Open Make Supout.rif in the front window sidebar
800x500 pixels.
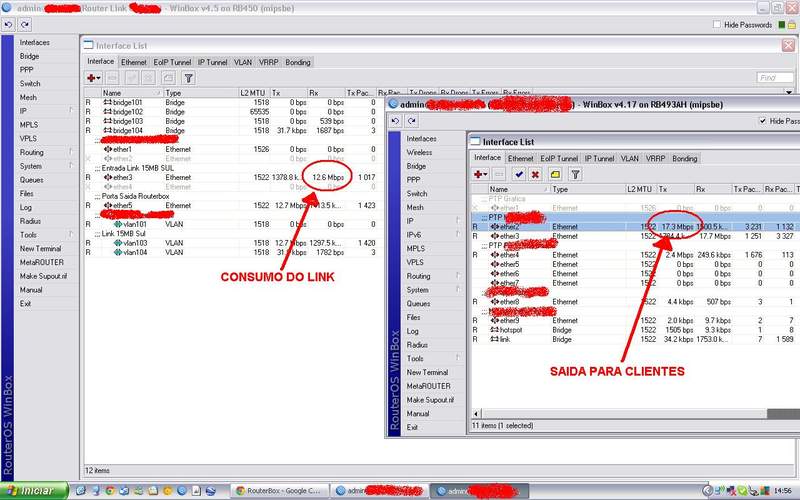430,400
